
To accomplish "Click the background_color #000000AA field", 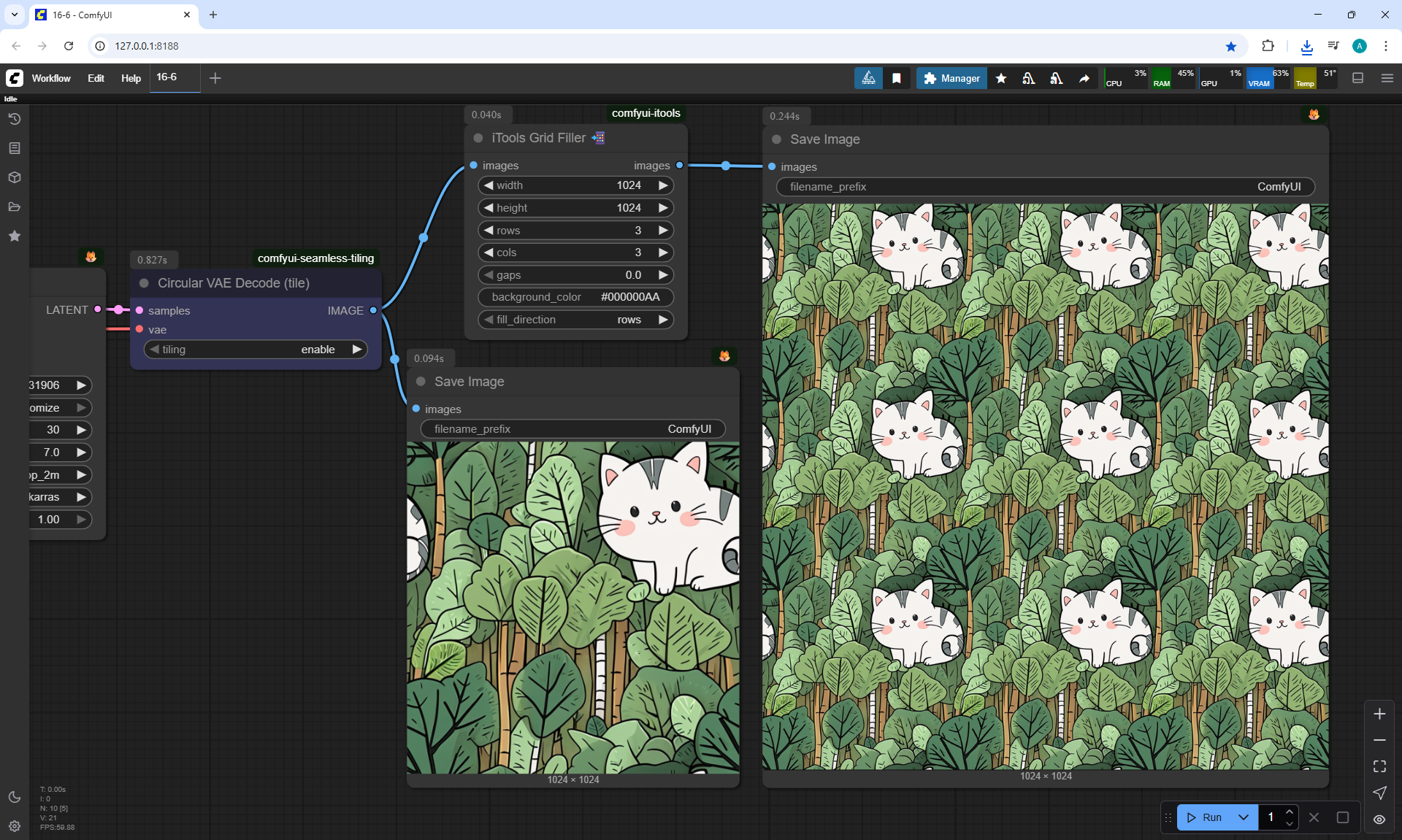I will point(575,297).
